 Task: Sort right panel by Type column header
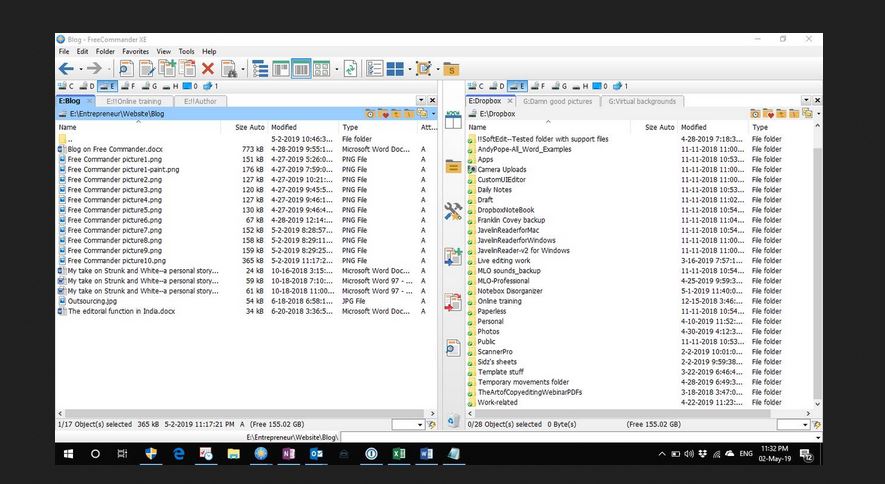779,127
